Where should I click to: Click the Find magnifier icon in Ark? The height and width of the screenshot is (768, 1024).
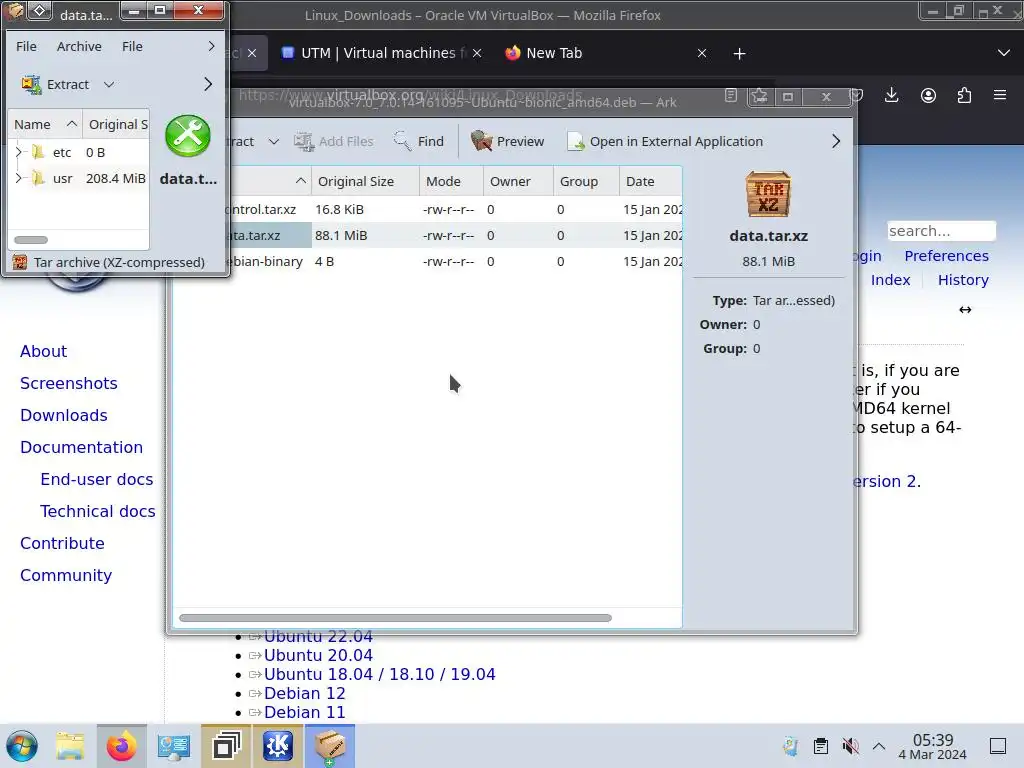402,141
